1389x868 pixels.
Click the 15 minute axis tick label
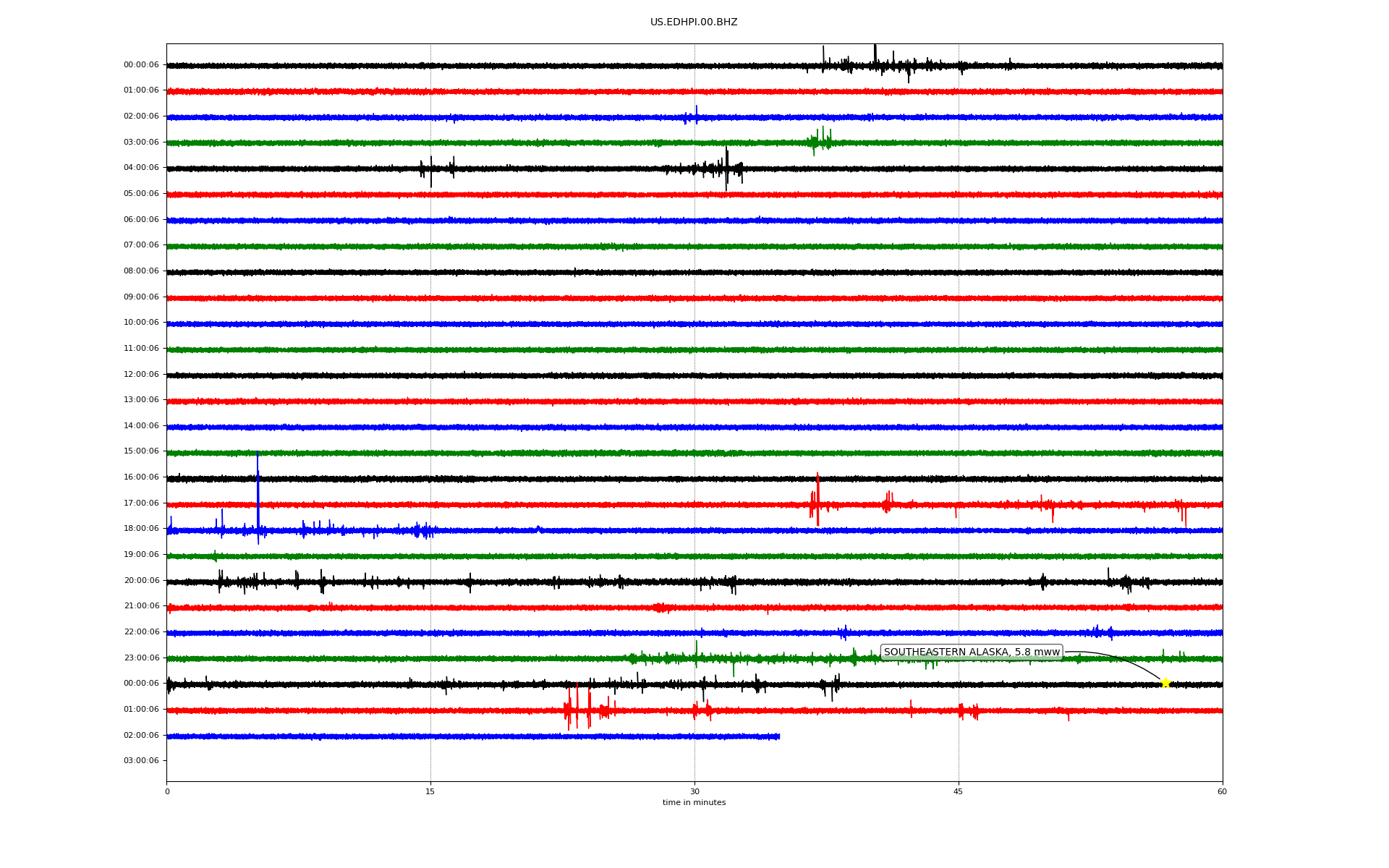point(430,792)
